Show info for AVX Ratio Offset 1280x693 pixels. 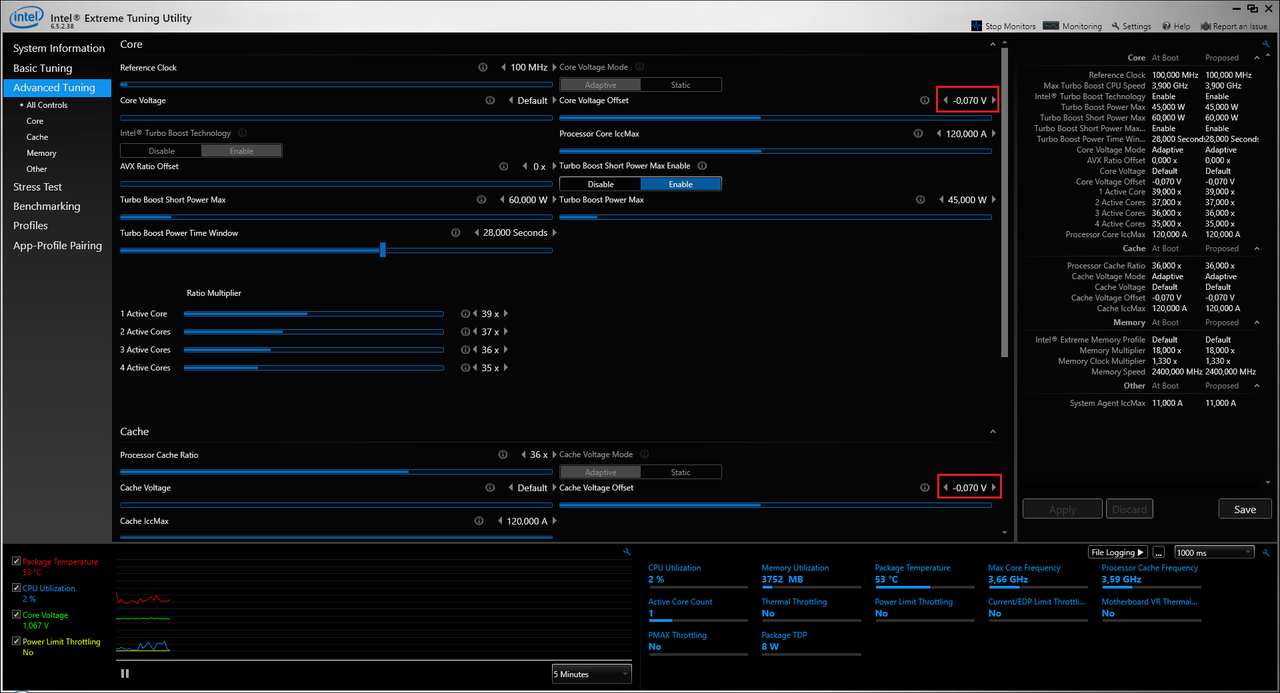[504, 166]
